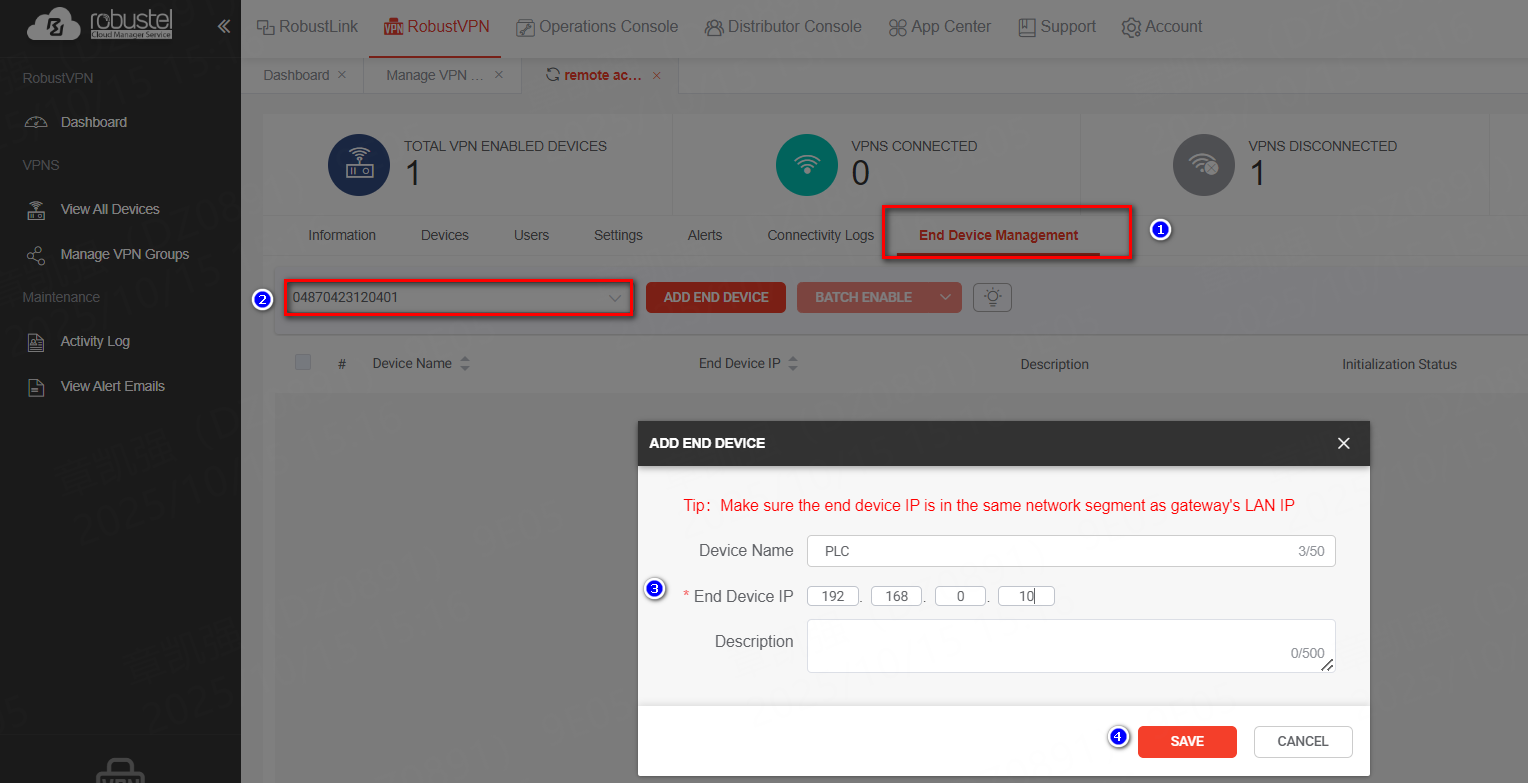The height and width of the screenshot is (783, 1528).
Task: Expand the 04870423120401 device dropdown
Action: click(614, 298)
